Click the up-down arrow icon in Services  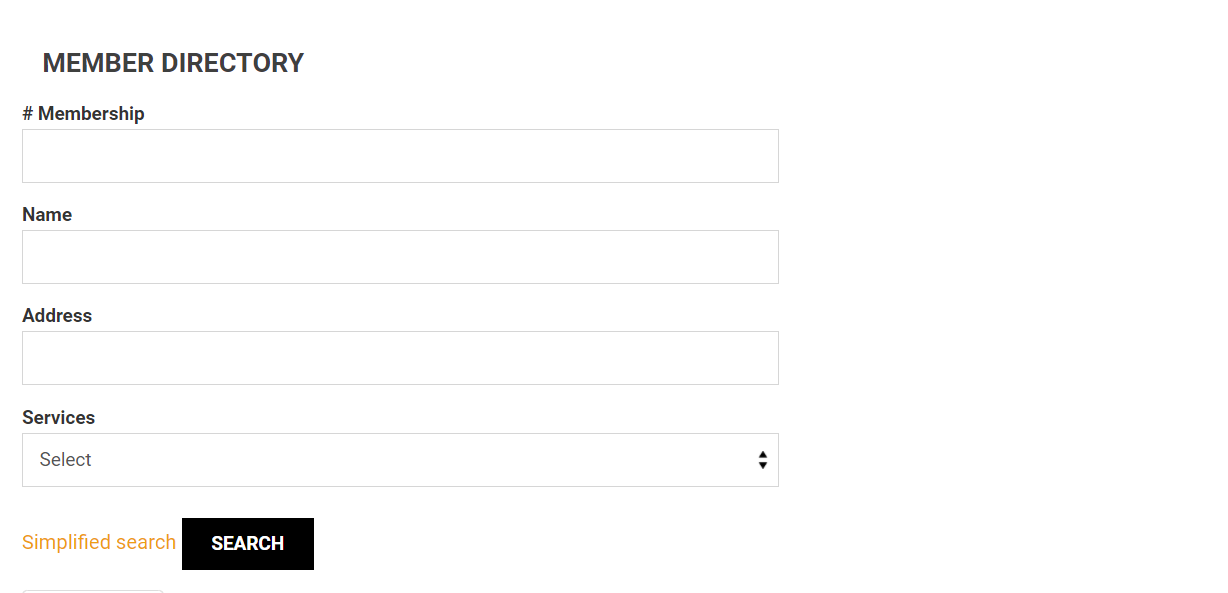pyautogui.click(x=763, y=460)
